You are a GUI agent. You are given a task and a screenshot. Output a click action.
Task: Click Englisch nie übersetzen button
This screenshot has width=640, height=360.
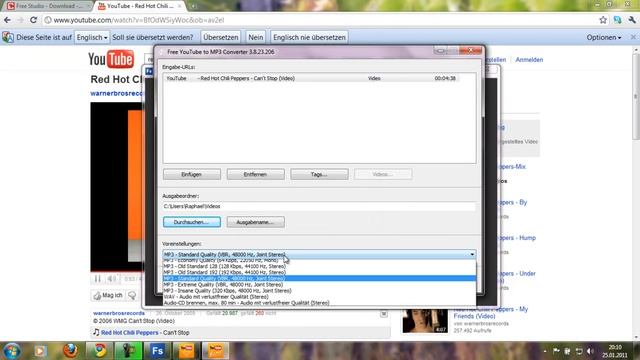(x=309, y=37)
